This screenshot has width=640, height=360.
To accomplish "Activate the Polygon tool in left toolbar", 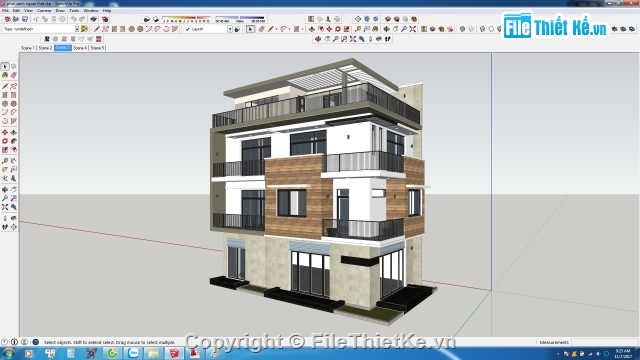I will coord(13,104).
